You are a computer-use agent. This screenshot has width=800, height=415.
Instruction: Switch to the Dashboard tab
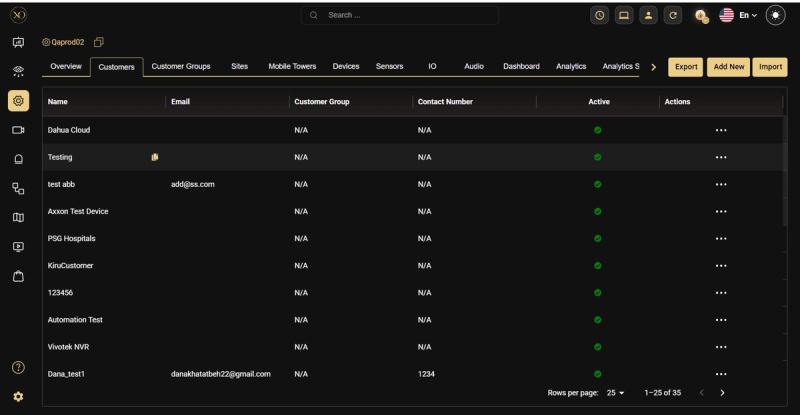tap(521, 66)
